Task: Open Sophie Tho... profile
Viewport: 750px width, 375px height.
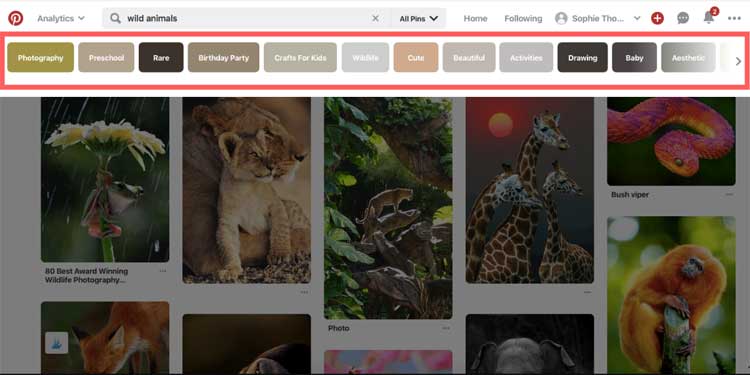Action: tap(598, 18)
